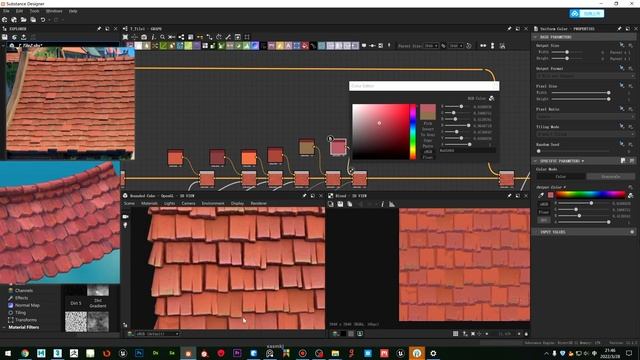Open the Windows menu
This screenshot has height=360, width=640.
[54, 11]
